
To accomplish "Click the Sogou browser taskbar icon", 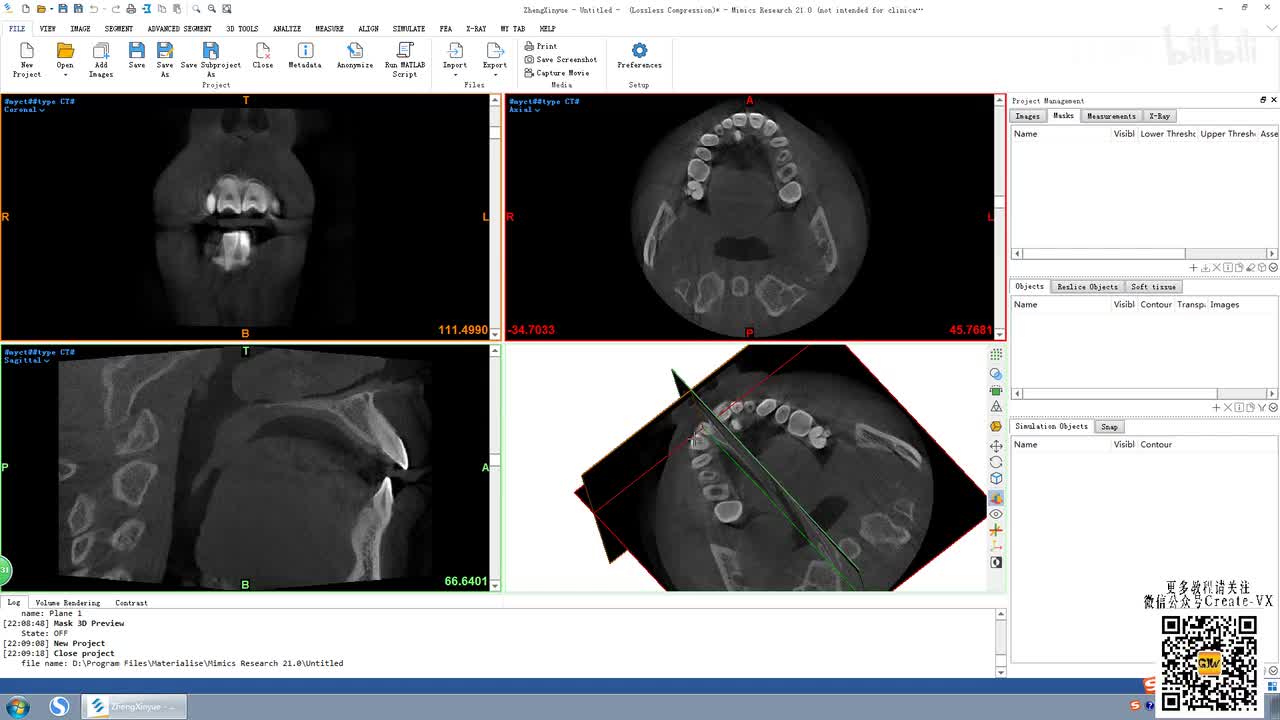I will pyautogui.click(x=59, y=707).
